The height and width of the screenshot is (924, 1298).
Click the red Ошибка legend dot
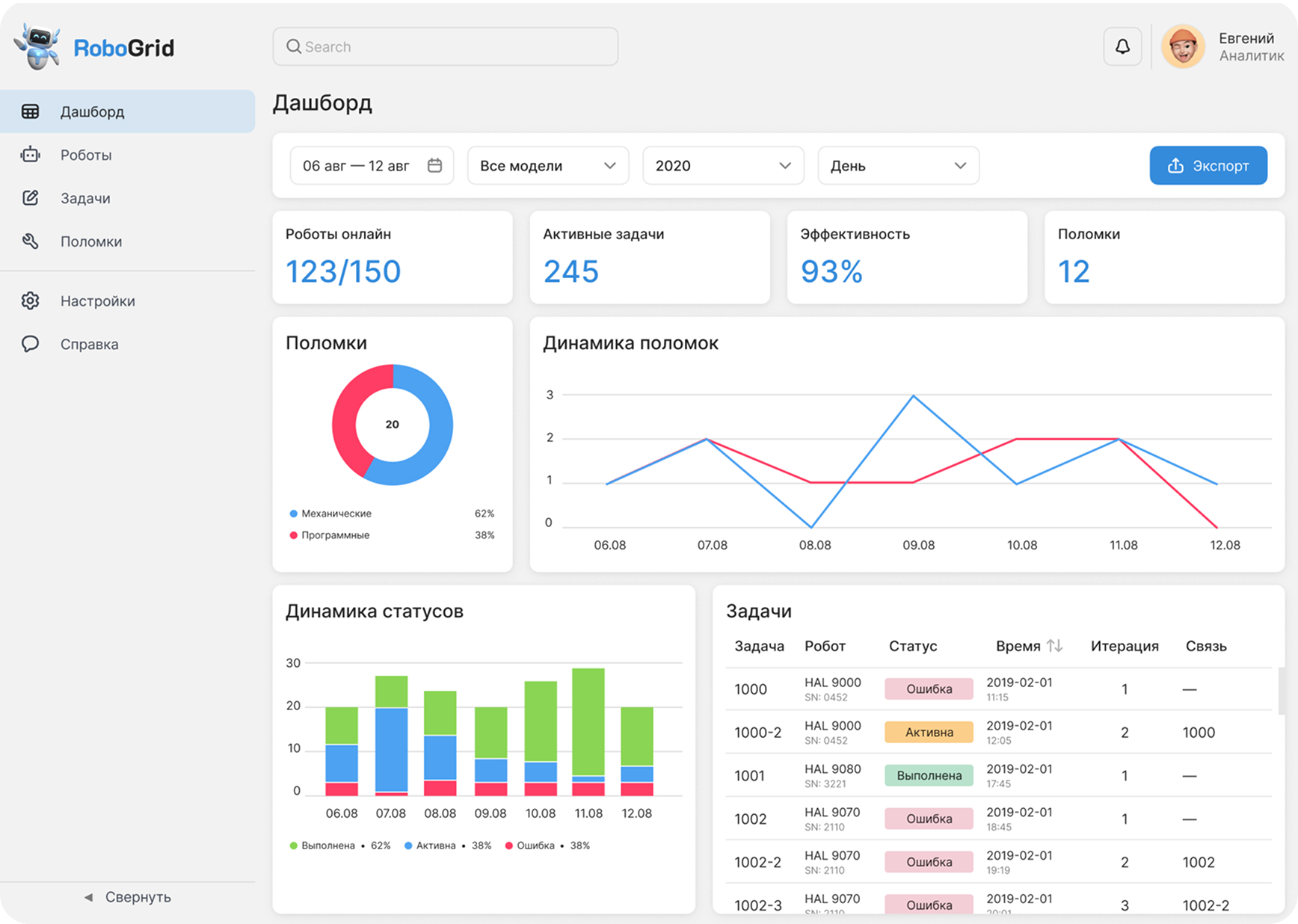(509, 846)
